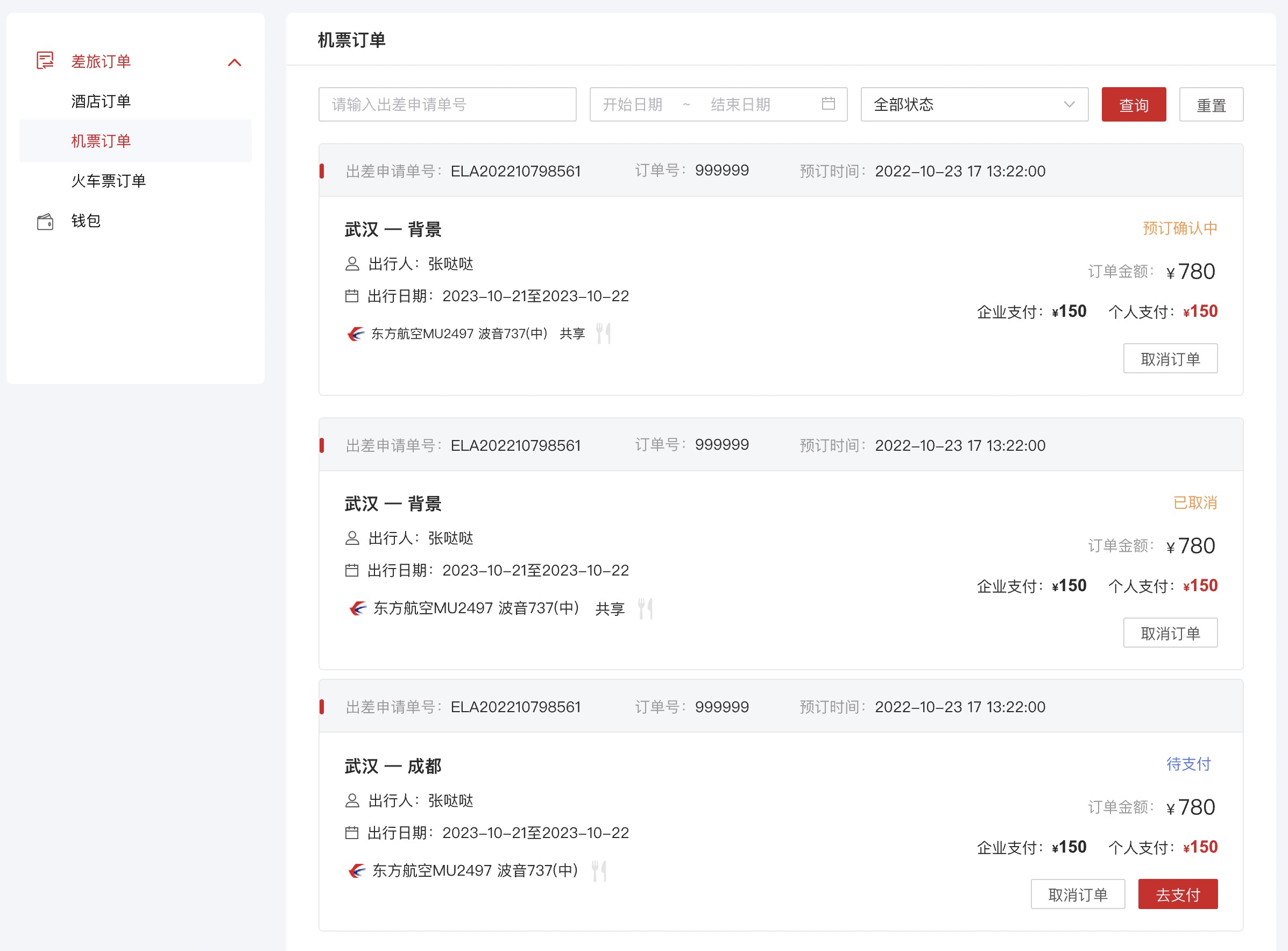Image resolution: width=1288 pixels, height=951 pixels.
Task: Click the calendar icon in the date range field
Action: pyautogui.click(x=828, y=104)
